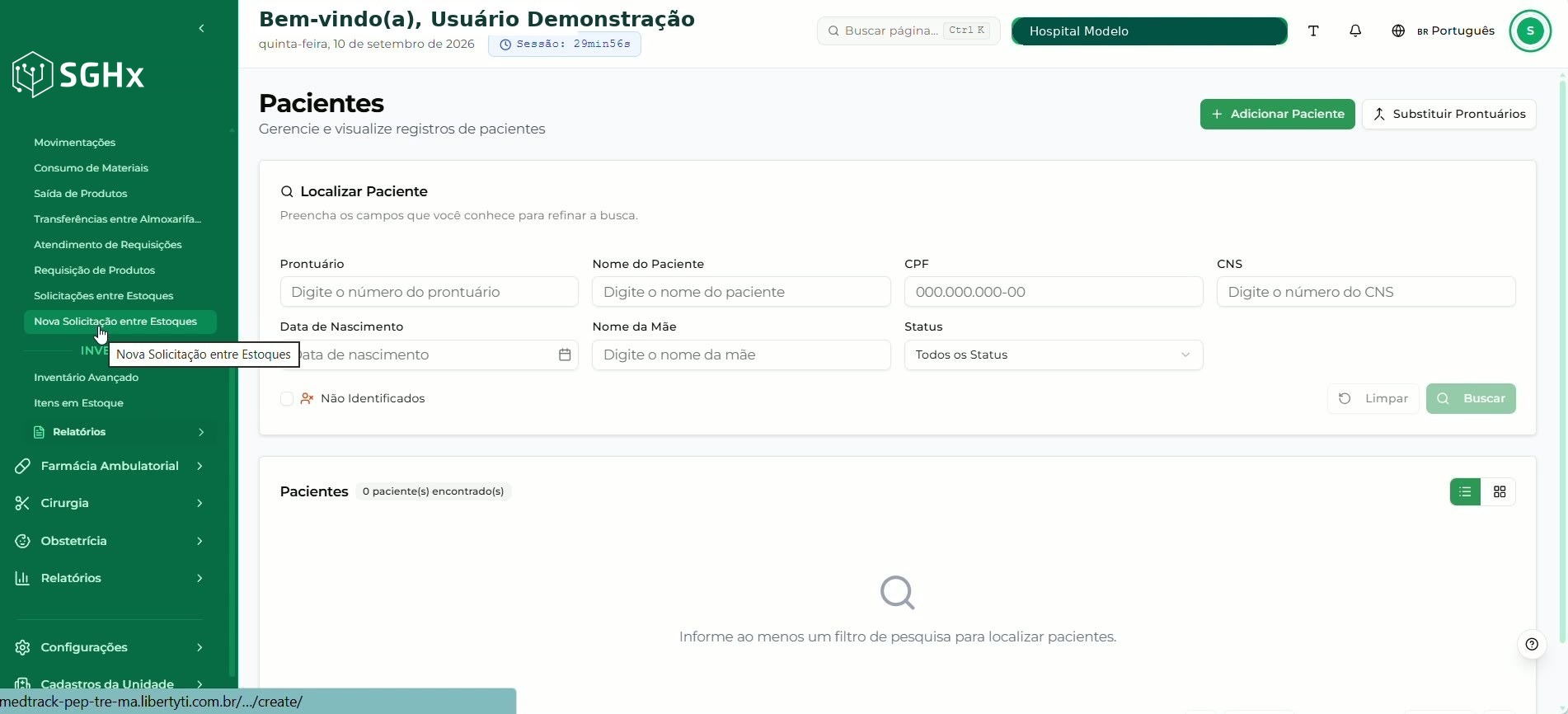The height and width of the screenshot is (714, 1568).
Task: Click the Limpar button
Action: pyautogui.click(x=1373, y=398)
